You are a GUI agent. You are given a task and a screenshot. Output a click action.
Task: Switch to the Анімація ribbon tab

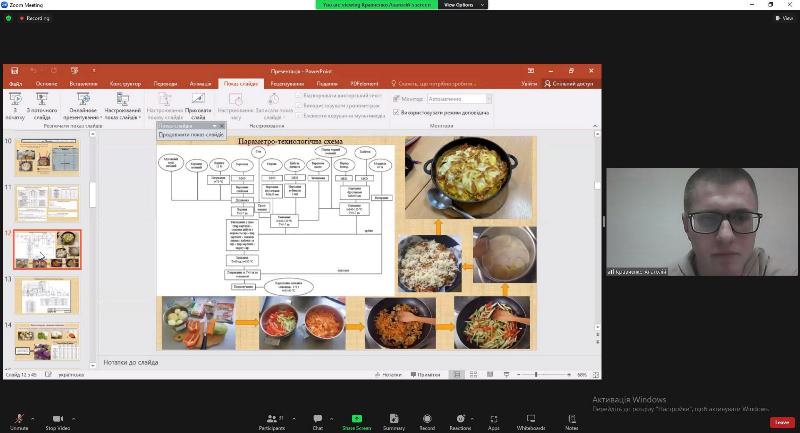pos(199,83)
